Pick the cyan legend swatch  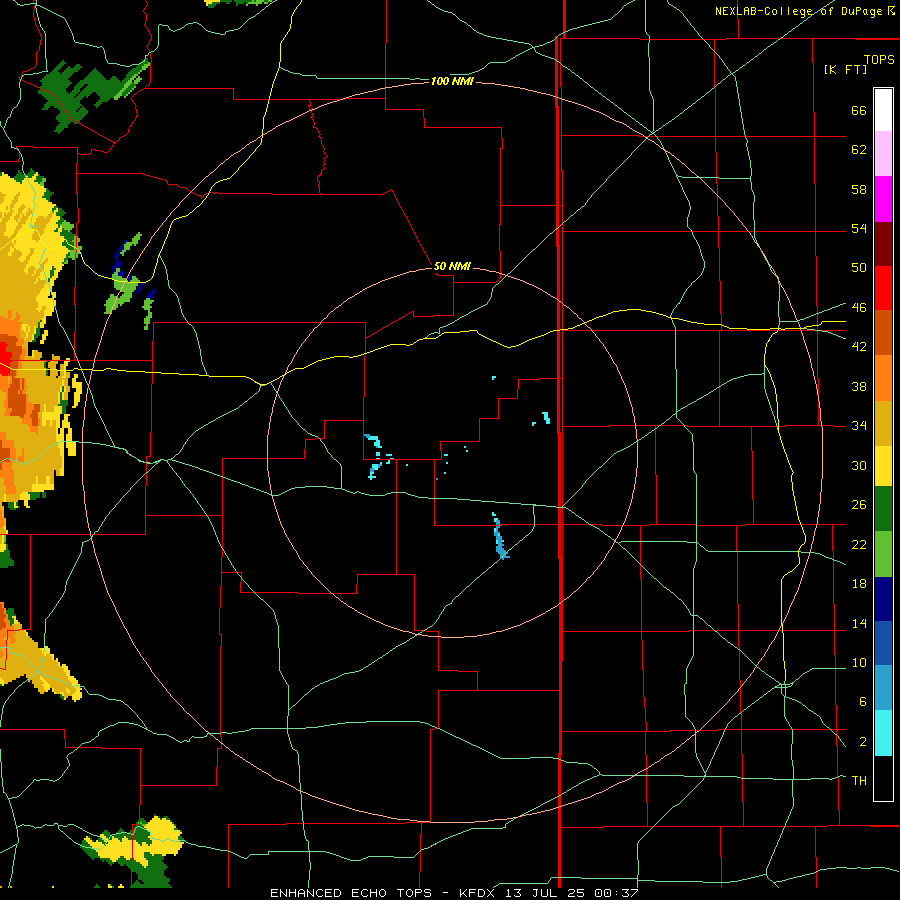click(883, 733)
